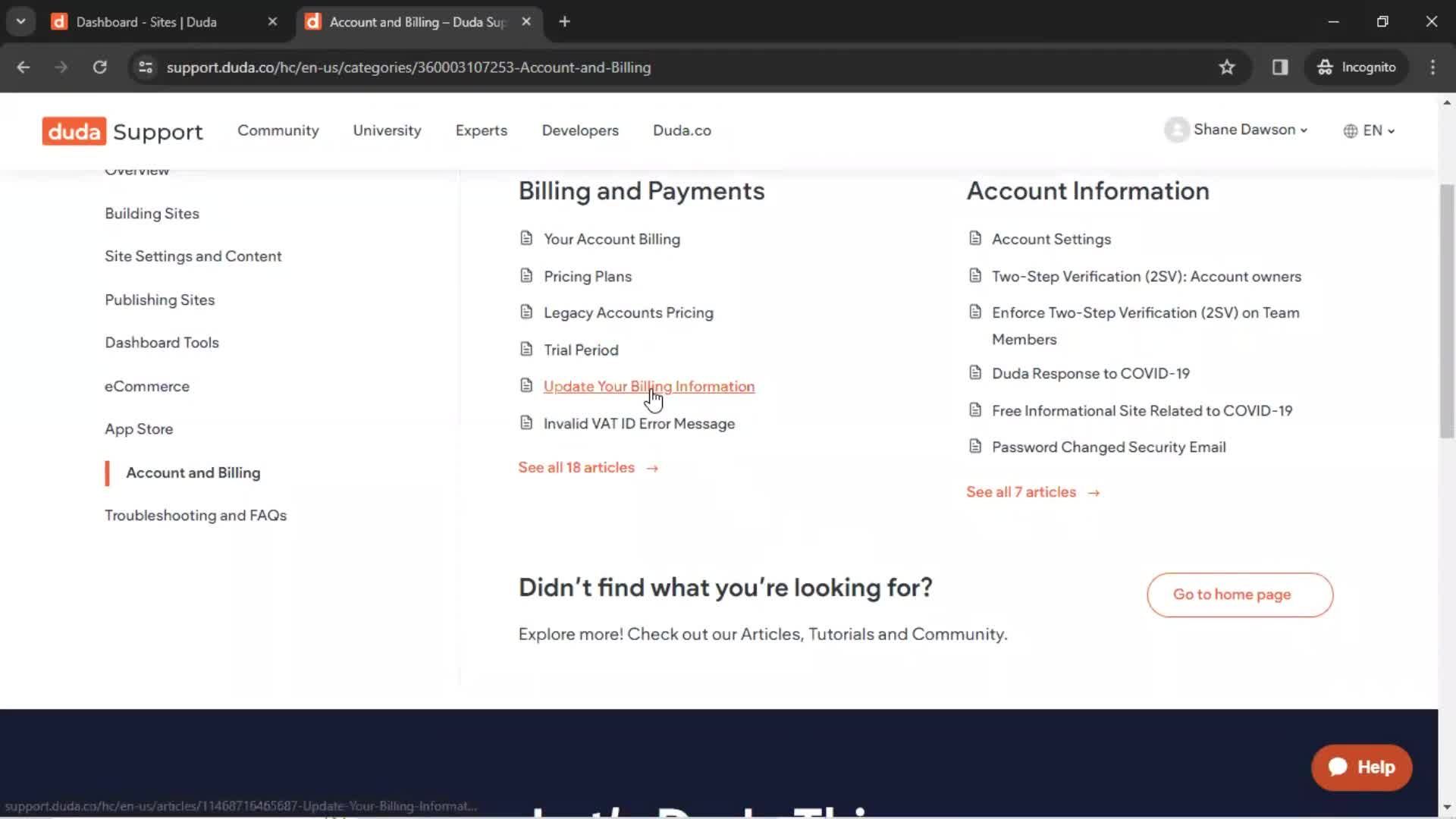The width and height of the screenshot is (1456, 819).
Task: Reload the page
Action: (x=99, y=67)
